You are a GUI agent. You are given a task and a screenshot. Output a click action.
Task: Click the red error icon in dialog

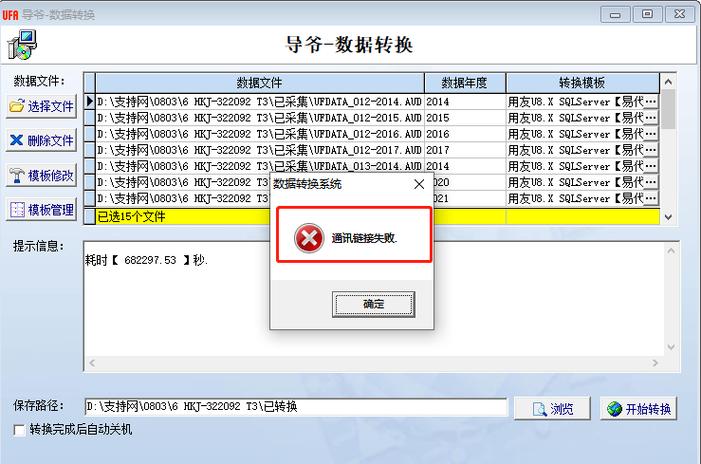[308, 238]
